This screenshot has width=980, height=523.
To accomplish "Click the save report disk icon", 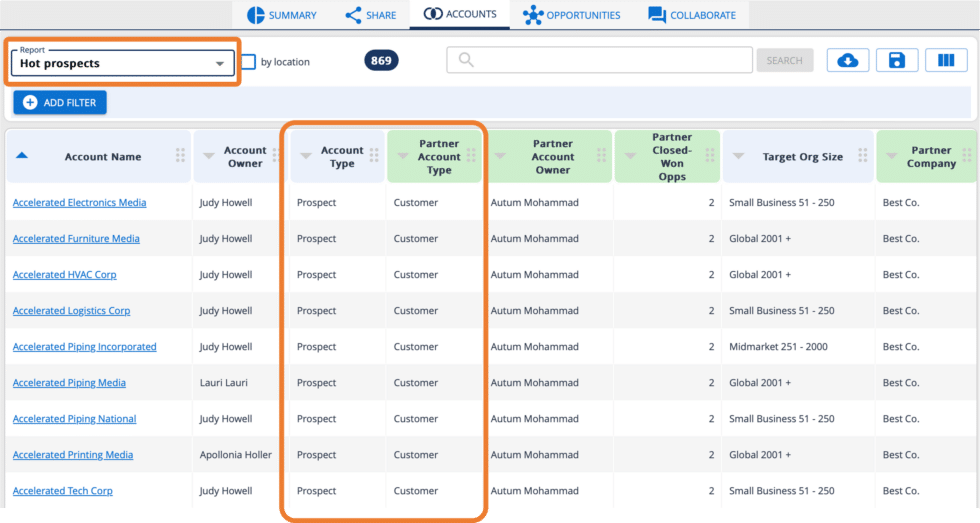I will (896, 61).
